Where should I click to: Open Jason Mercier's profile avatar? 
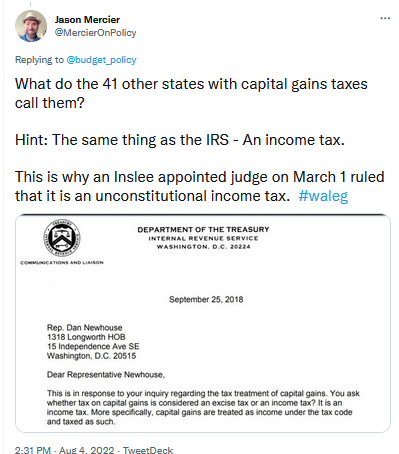[x=31, y=26]
